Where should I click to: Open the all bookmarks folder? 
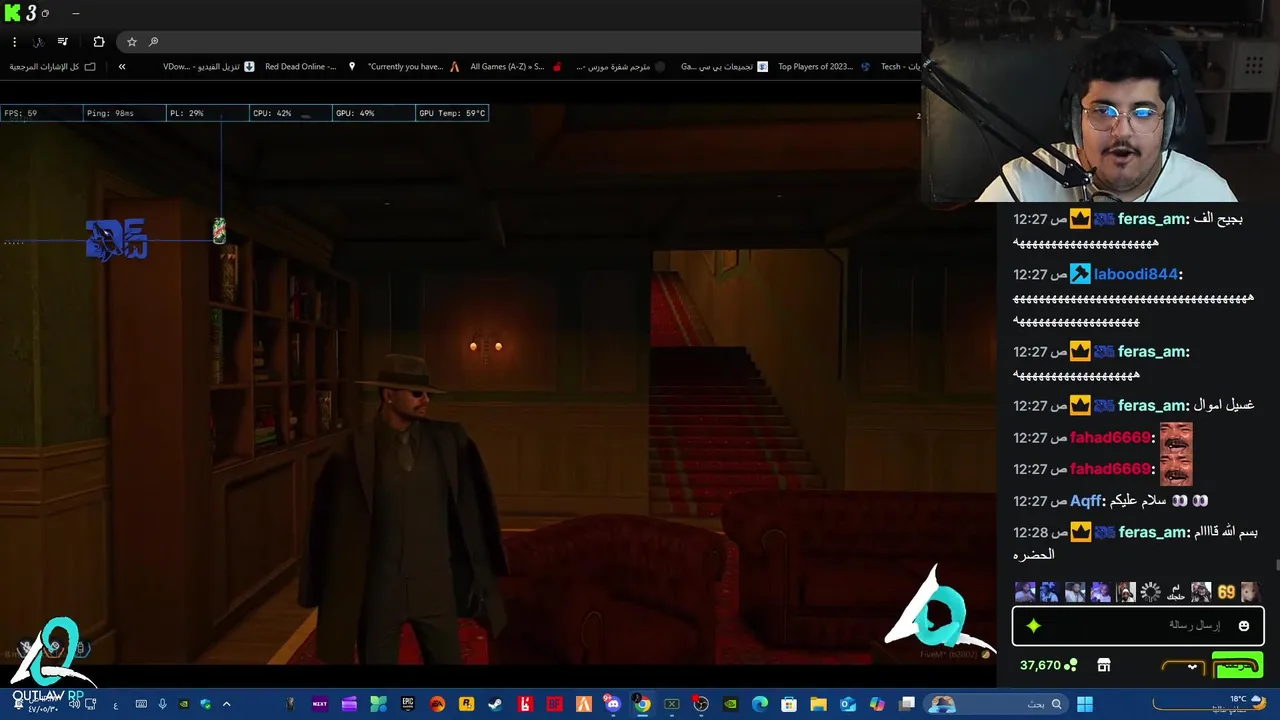point(52,67)
